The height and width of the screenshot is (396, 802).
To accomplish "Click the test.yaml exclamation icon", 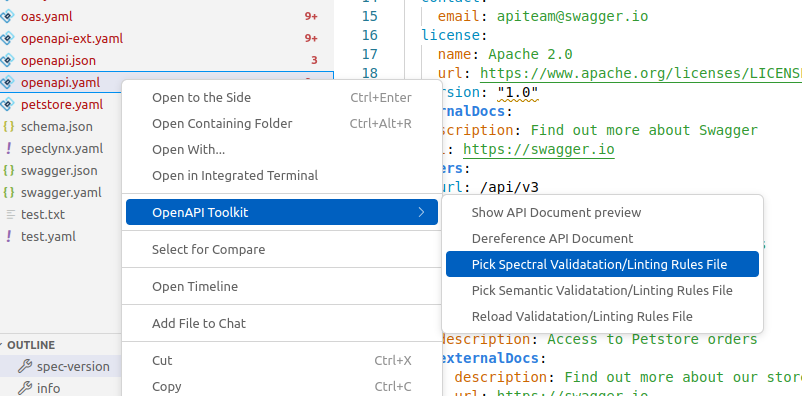I will click(x=8, y=237).
